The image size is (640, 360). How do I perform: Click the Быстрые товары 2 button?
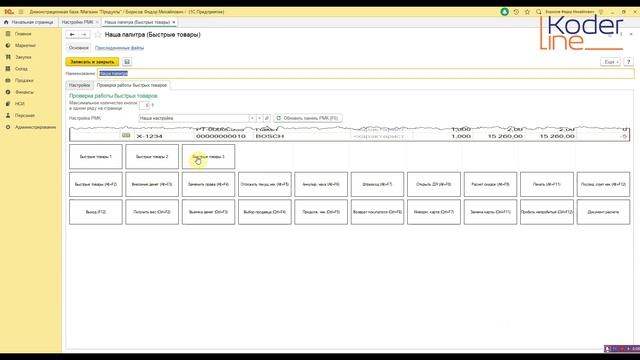pyautogui.click(x=152, y=156)
